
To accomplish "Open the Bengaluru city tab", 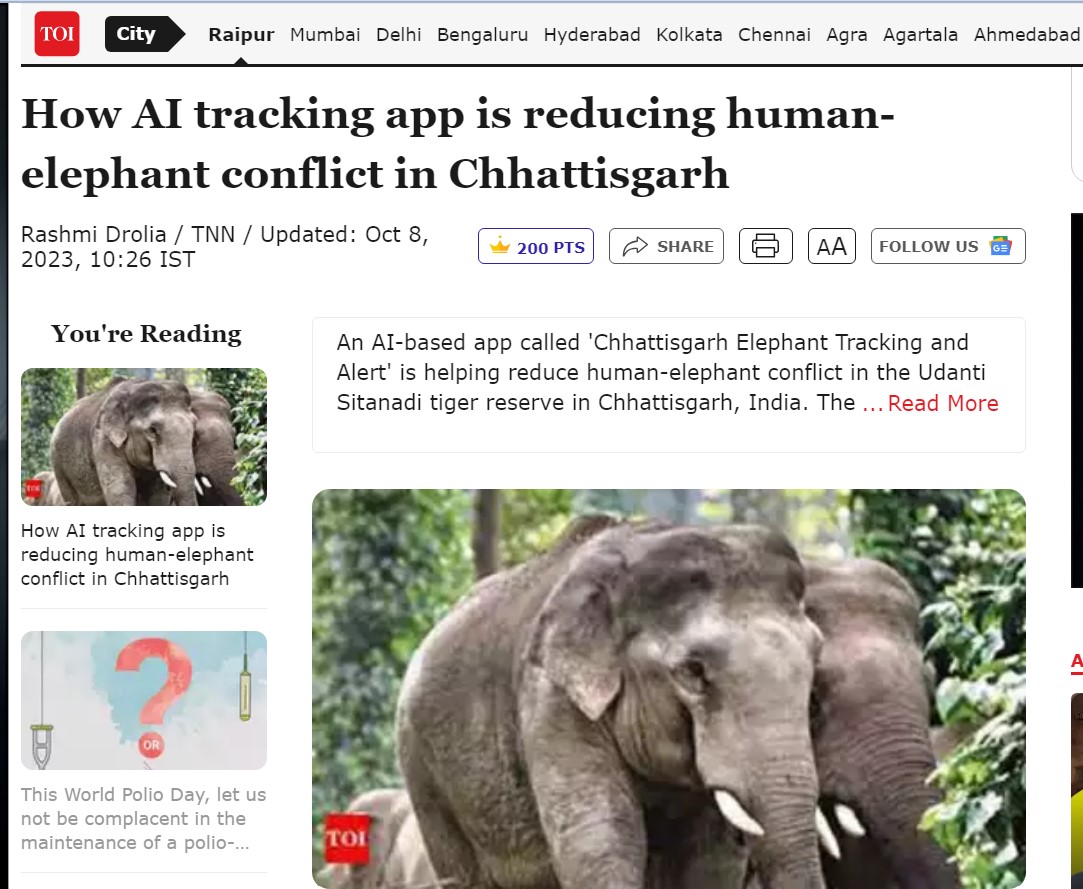I will tap(482, 35).
